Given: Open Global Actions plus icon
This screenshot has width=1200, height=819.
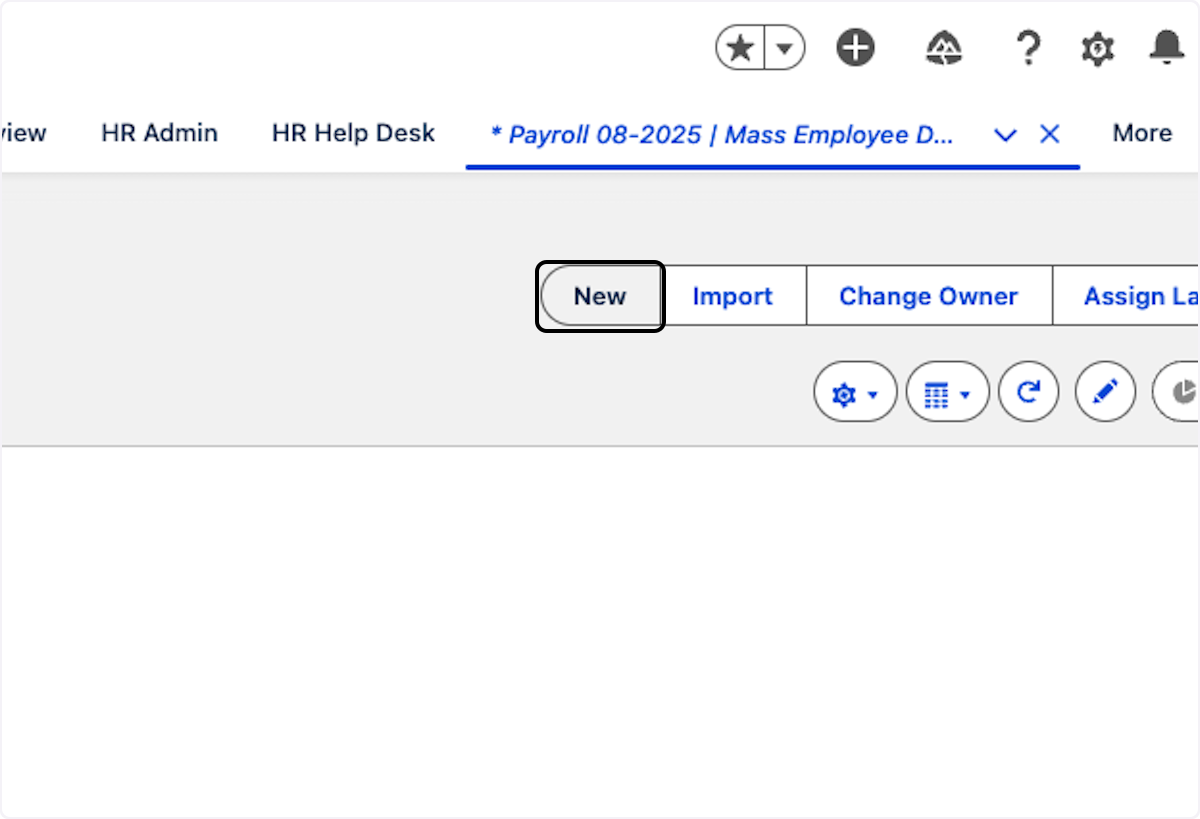Looking at the screenshot, I should point(855,48).
